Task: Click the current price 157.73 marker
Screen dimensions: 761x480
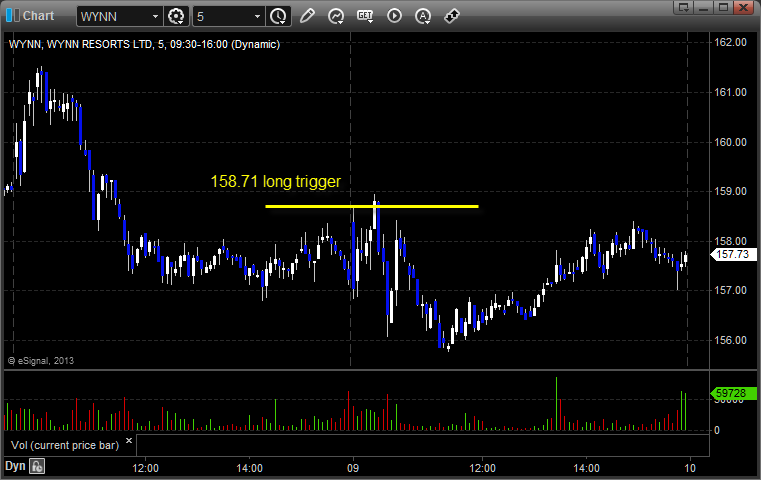Action: [x=733, y=254]
